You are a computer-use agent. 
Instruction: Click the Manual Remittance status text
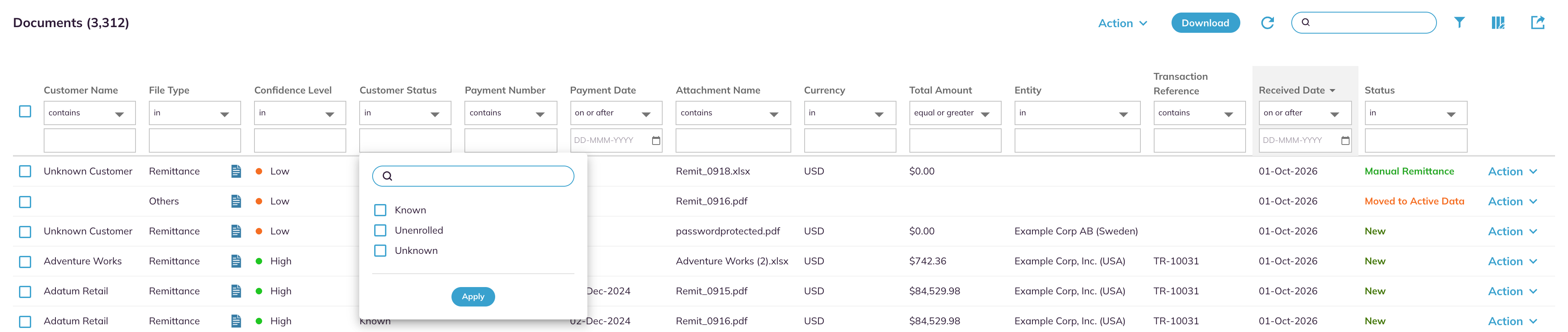coord(1409,171)
